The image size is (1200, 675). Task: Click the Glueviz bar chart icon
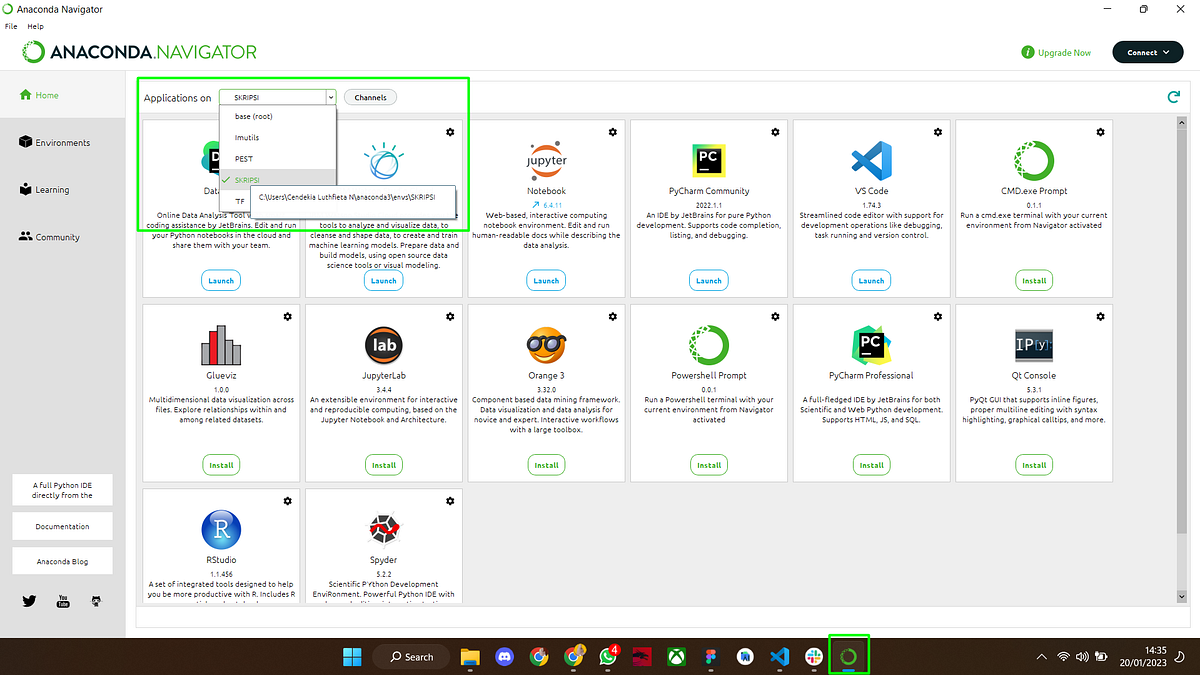pyautogui.click(x=221, y=345)
